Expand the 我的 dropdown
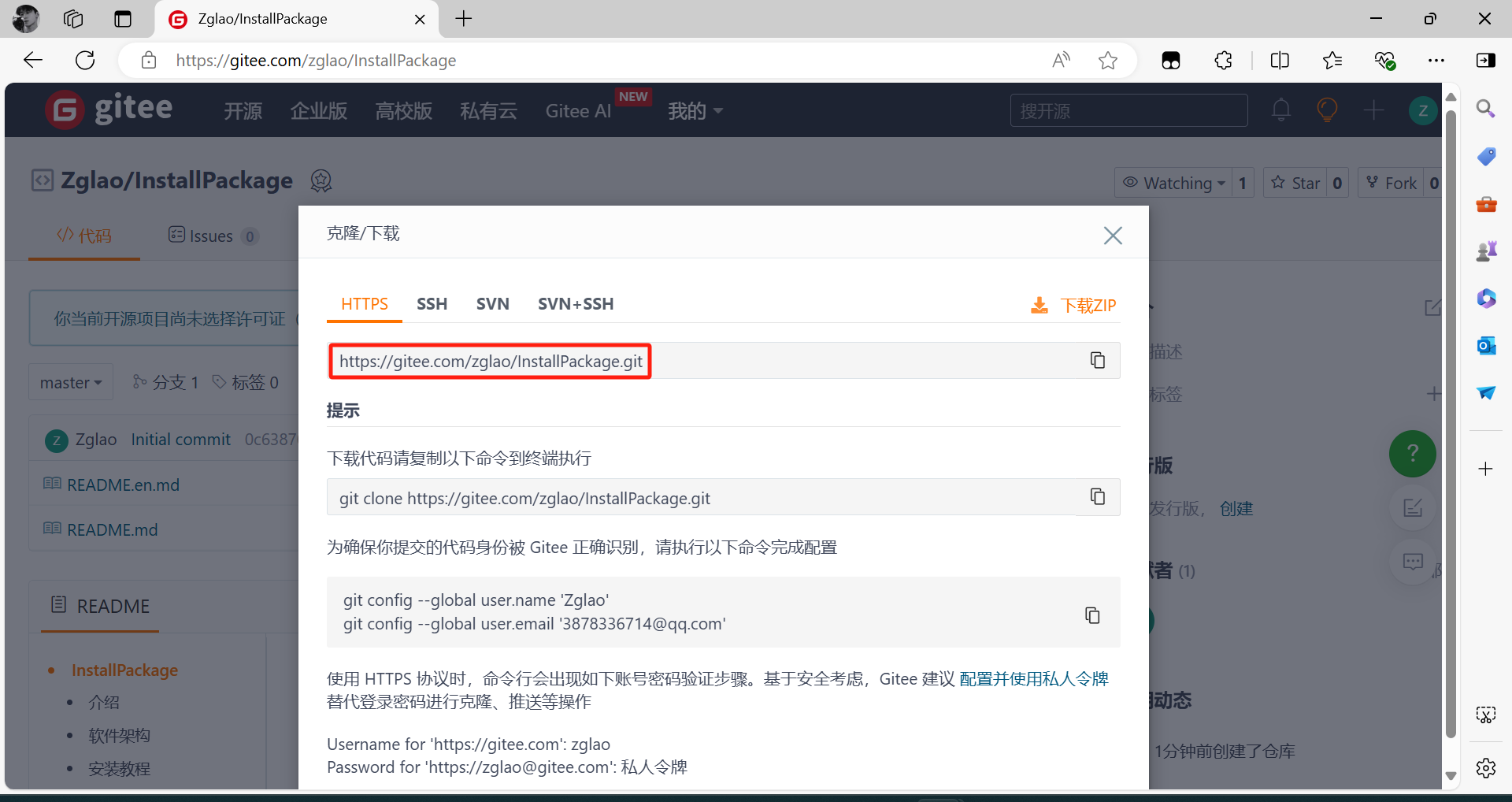The image size is (1512, 802). (x=695, y=111)
